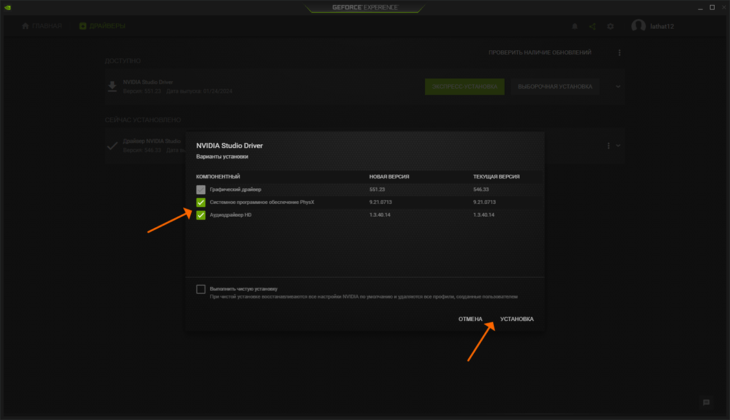The image size is (730, 420).
Task: Open three-dot menu near check for updates
Action: (619, 53)
